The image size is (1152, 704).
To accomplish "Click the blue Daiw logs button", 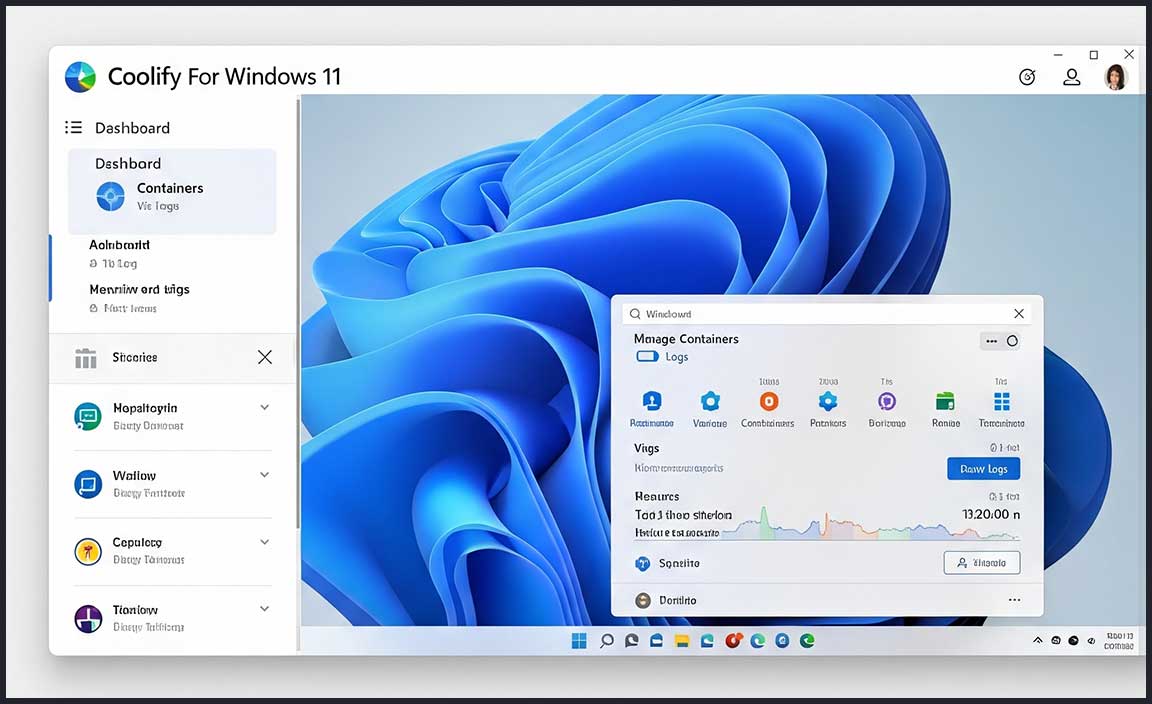I will (x=984, y=469).
